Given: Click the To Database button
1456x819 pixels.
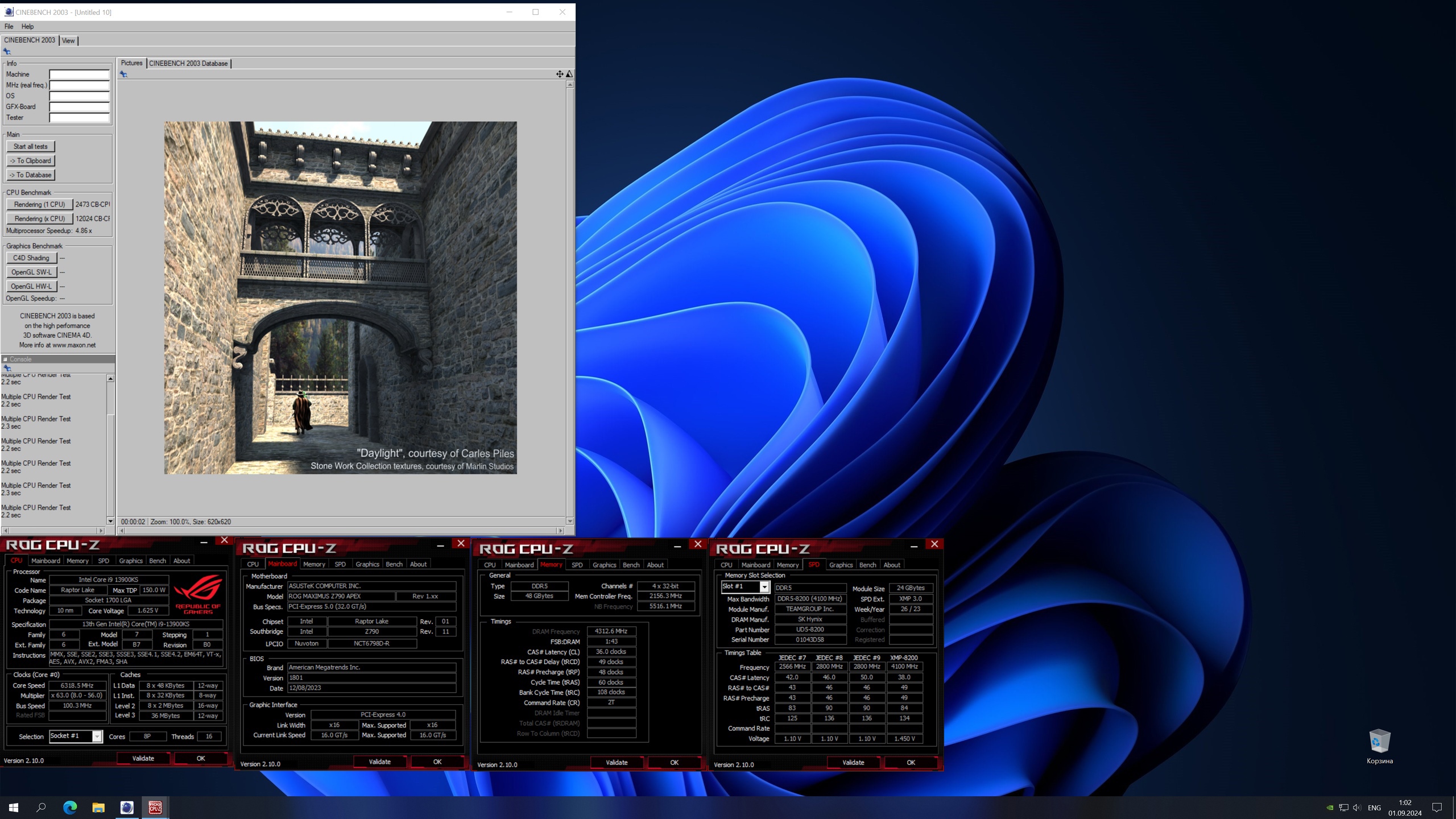Looking at the screenshot, I should (x=31, y=175).
